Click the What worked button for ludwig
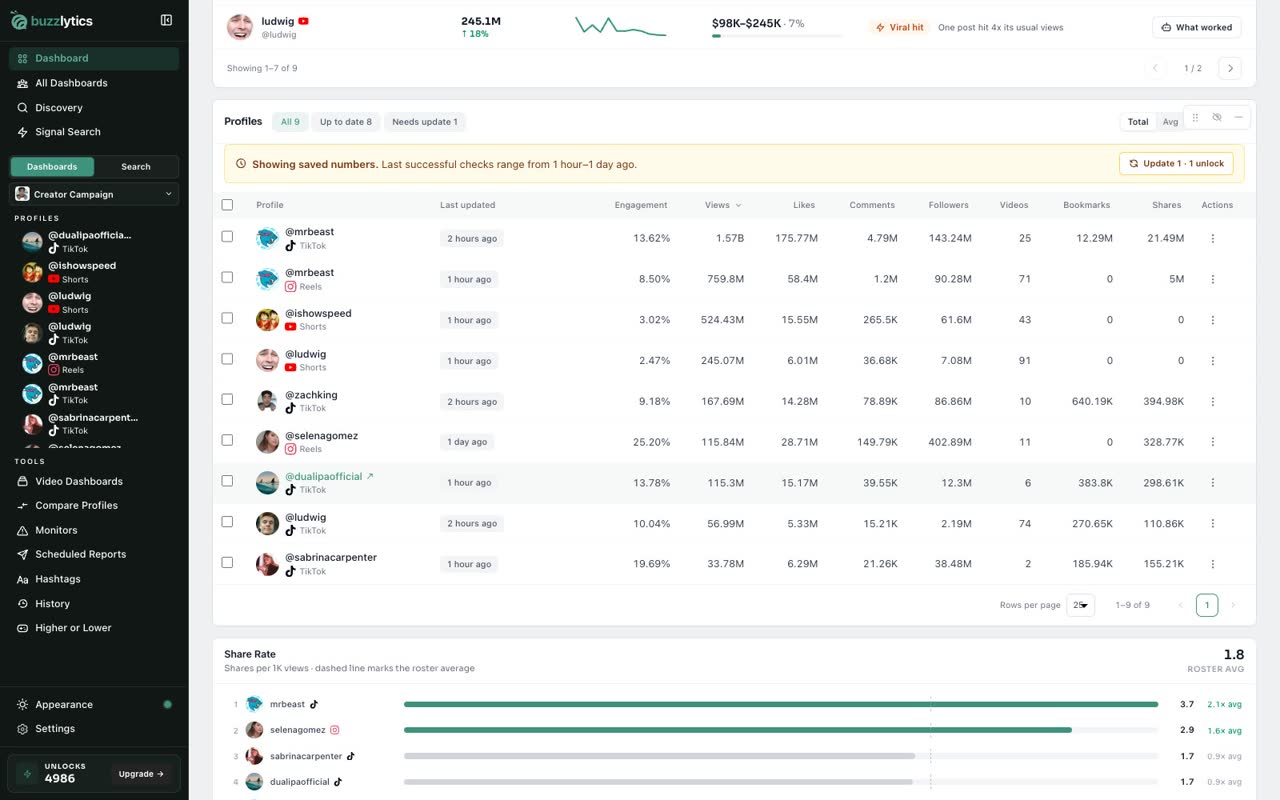Viewport: 1280px width, 800px height. pos(1197,27)
